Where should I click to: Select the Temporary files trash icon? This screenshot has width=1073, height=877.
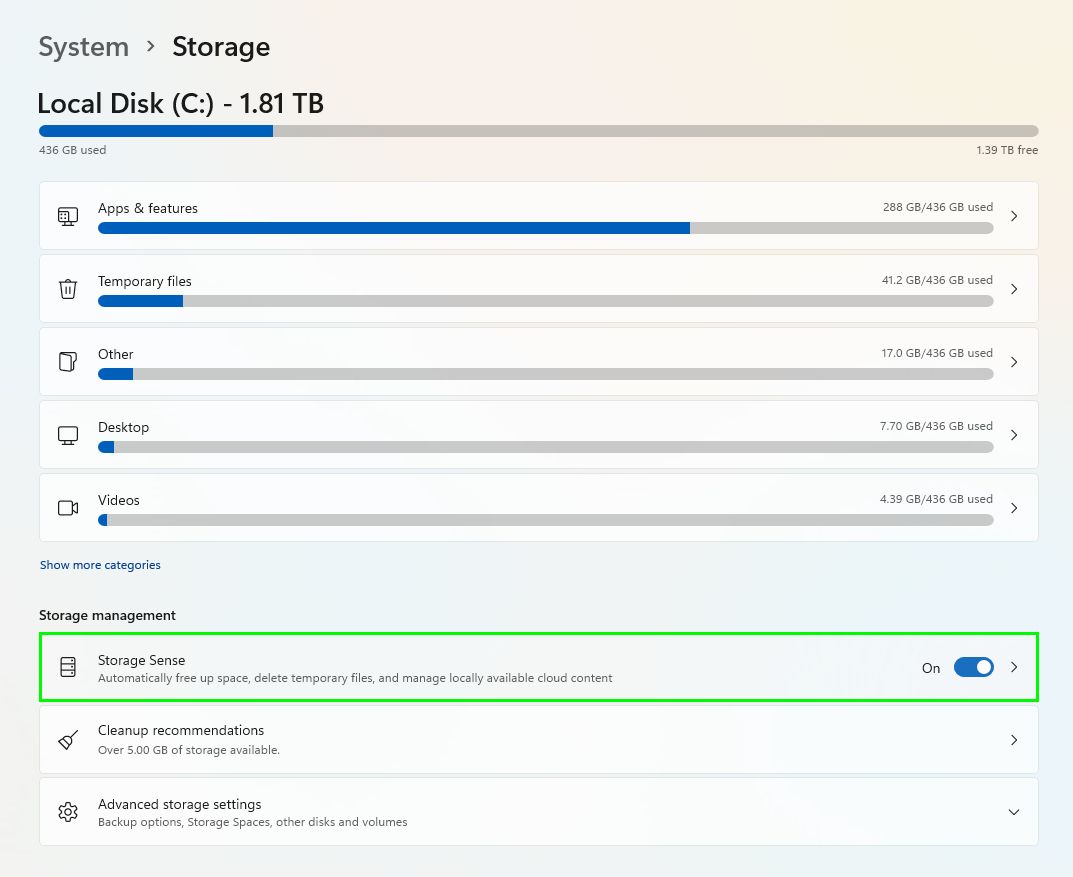click(67, 288)
